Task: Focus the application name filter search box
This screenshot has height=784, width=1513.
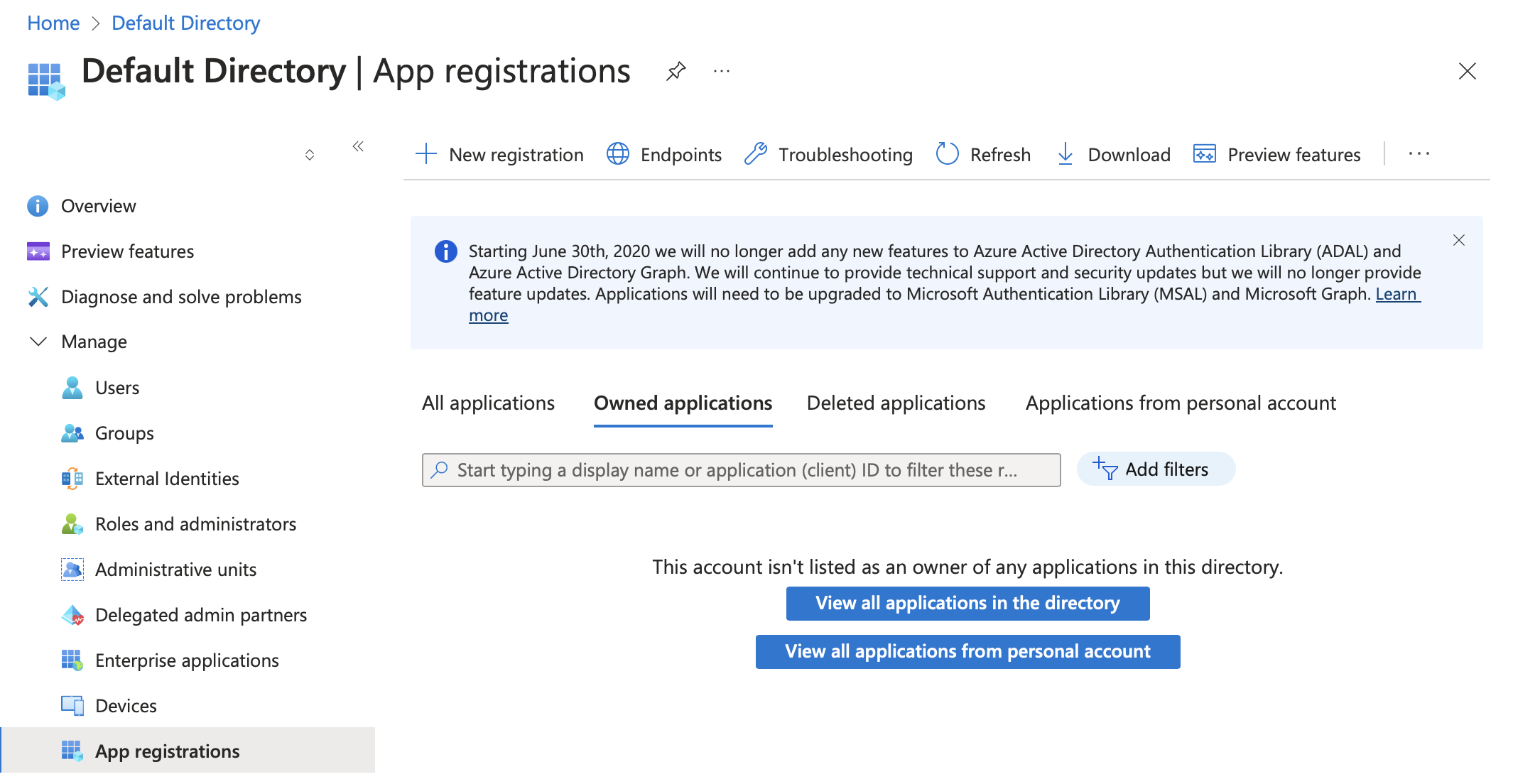Action: (x=741, y=470)
